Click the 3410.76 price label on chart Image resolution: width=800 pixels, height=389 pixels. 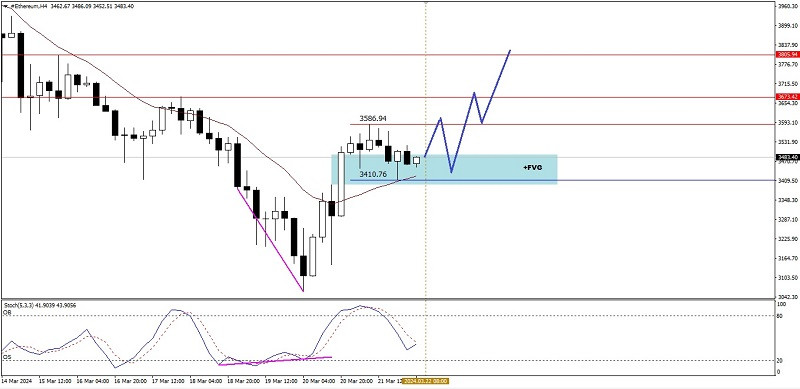[x=373, y=174]
